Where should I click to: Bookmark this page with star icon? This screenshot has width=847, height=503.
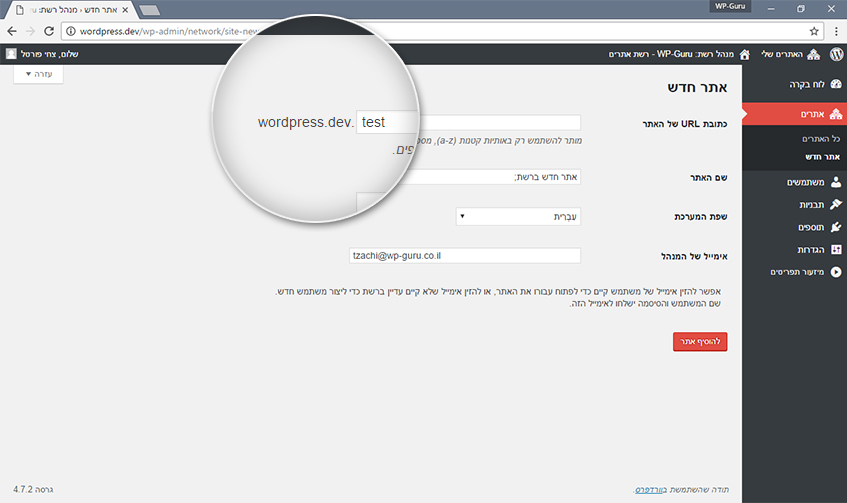(814, 31)
